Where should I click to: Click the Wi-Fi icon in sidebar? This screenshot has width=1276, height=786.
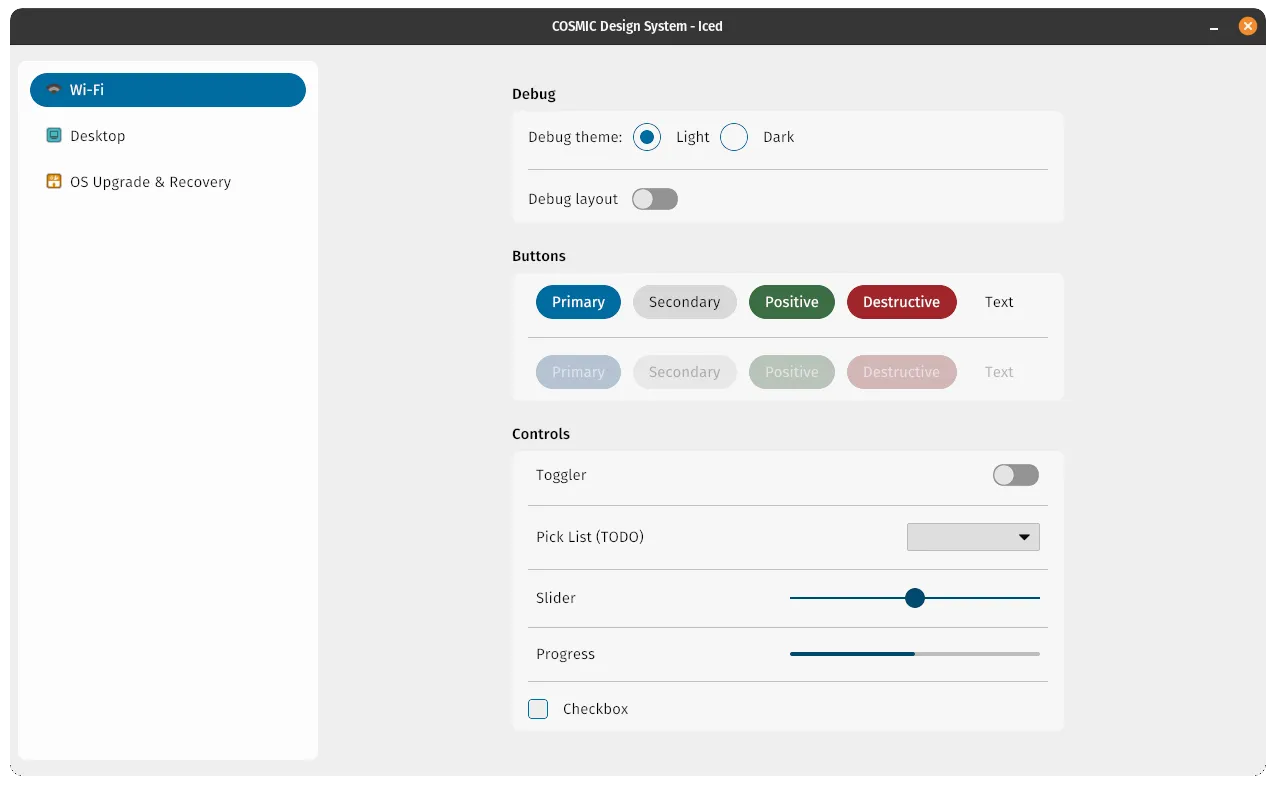tap(54, 90)
